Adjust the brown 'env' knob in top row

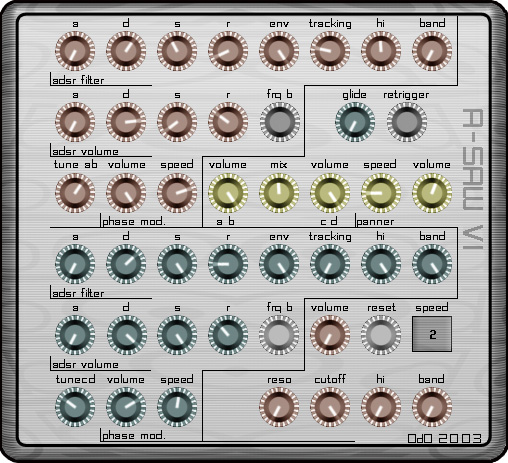279,51
